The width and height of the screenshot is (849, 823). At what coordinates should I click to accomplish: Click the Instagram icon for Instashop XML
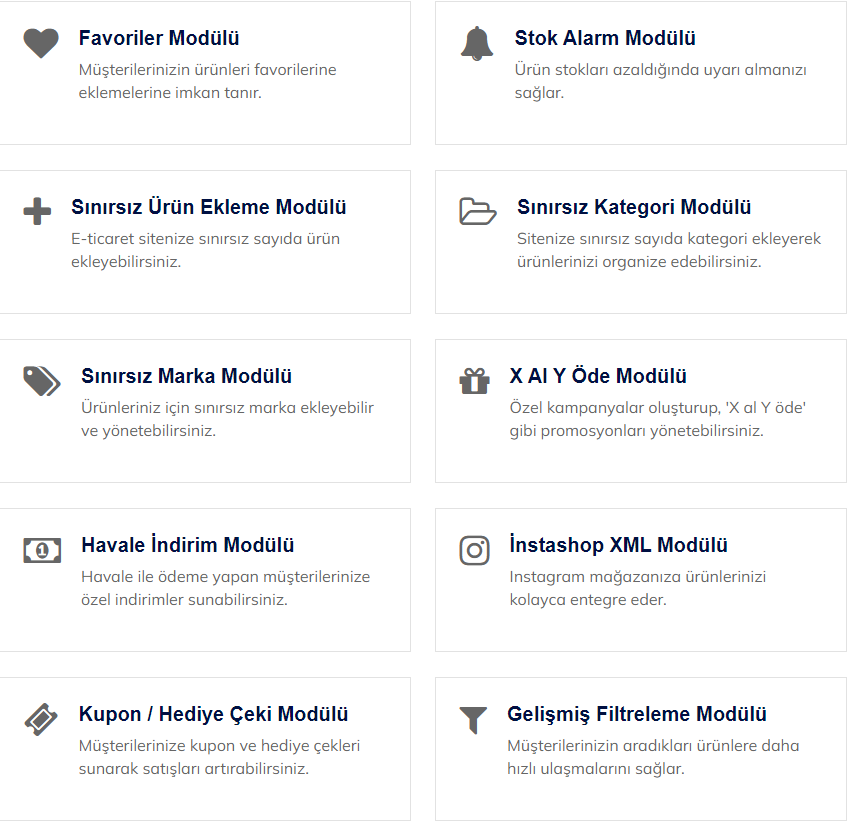[475, 550]
